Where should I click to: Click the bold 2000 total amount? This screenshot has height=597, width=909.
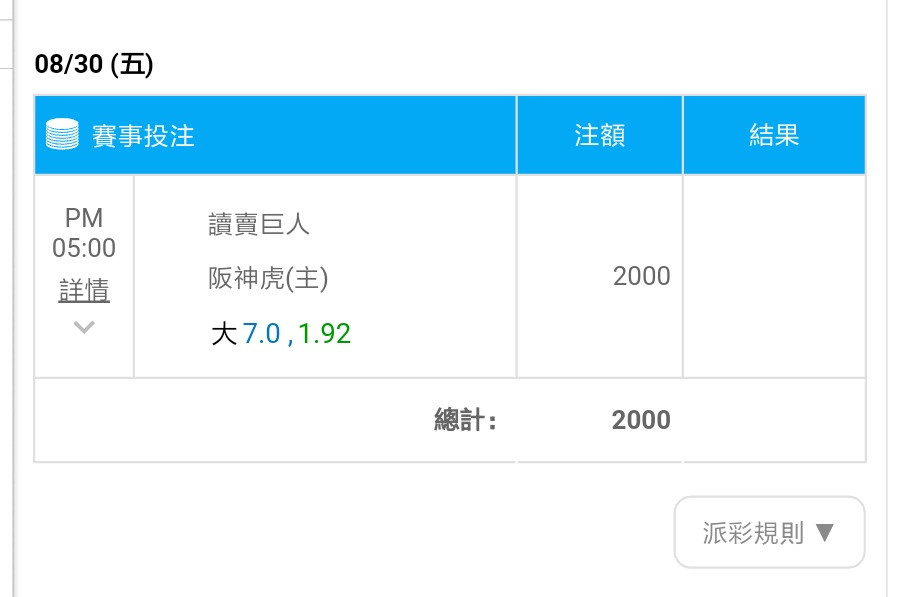(x=641, y=420)
